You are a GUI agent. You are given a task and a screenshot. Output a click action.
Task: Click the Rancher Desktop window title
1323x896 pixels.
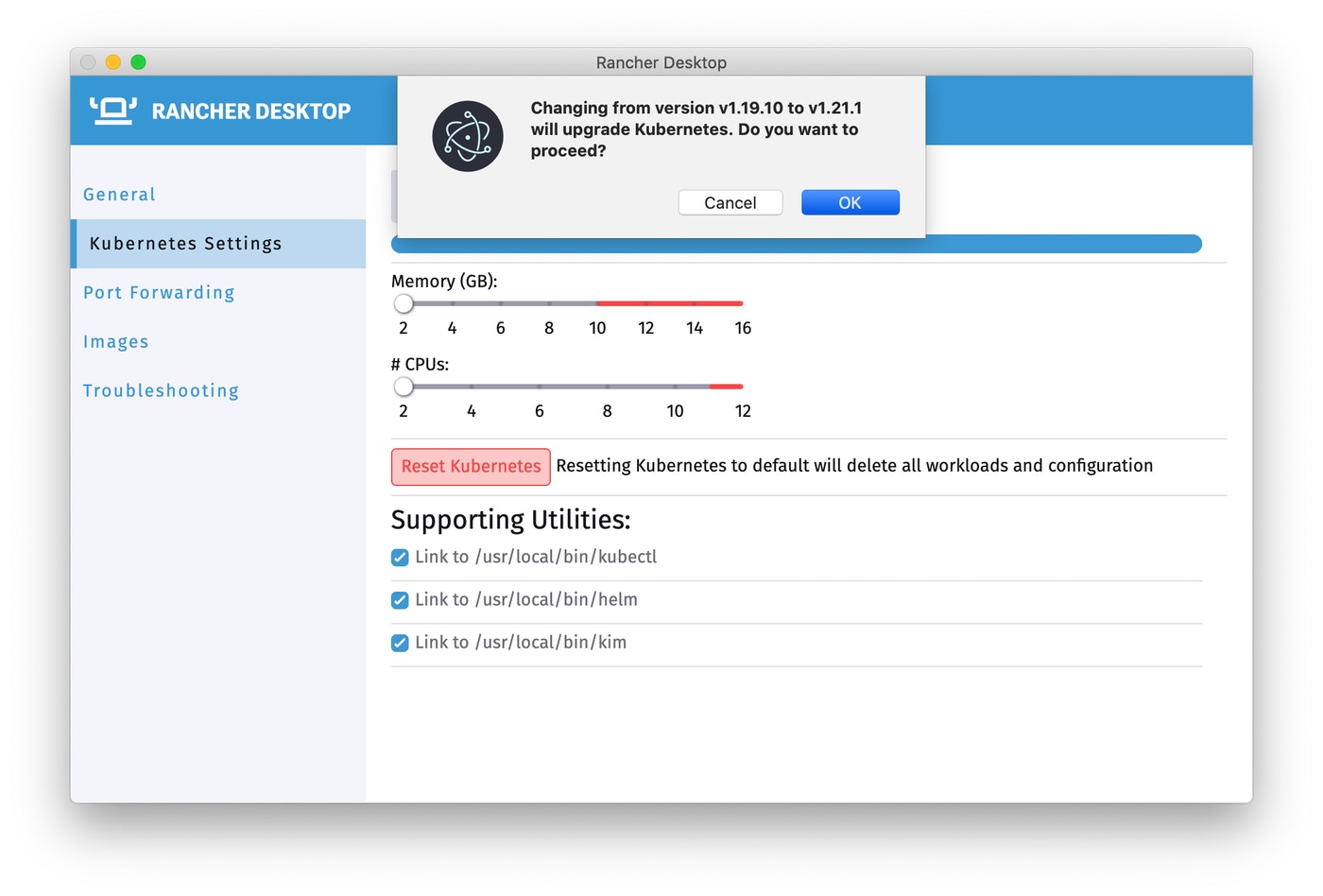661,62
